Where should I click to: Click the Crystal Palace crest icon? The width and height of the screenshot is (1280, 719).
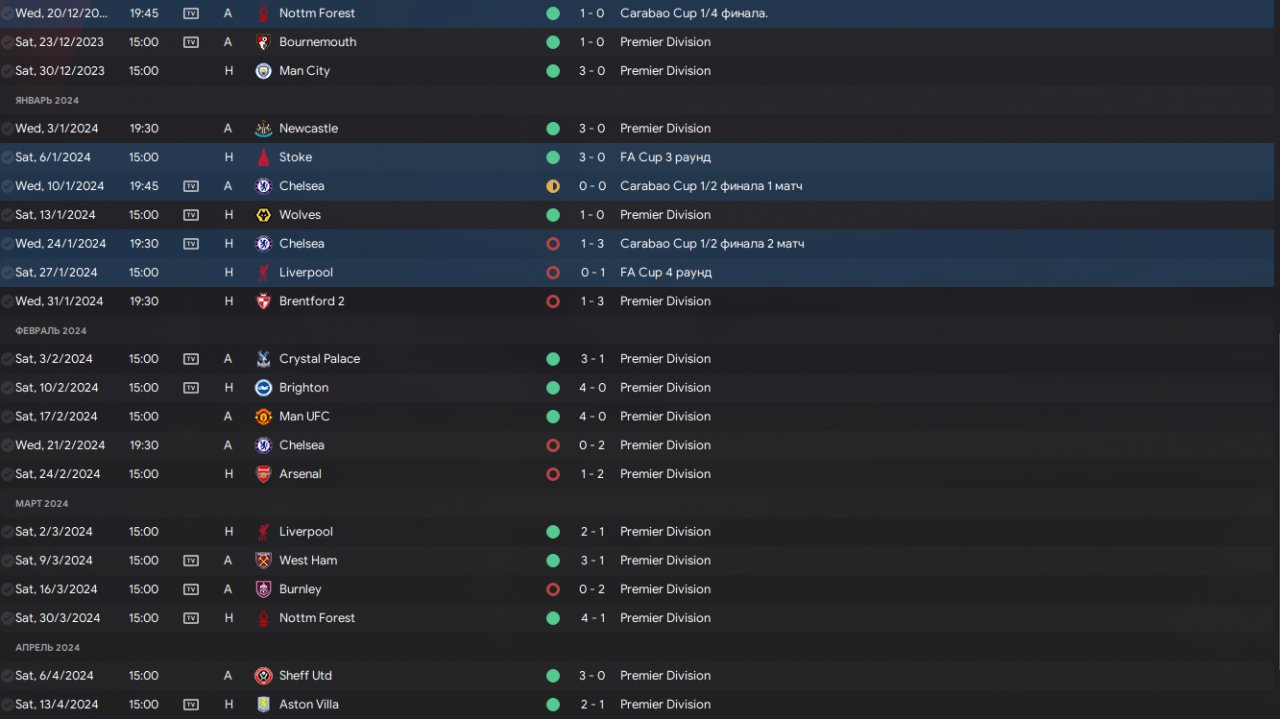tap(263, 359)
